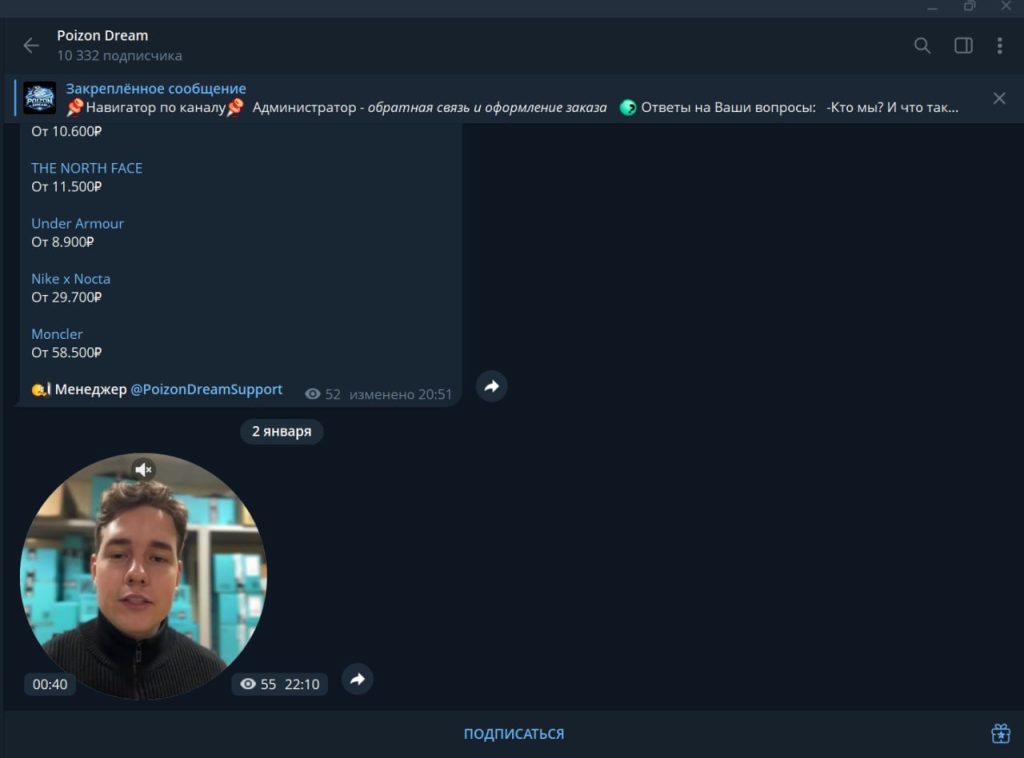Open the THE NORTH FACE link
The image size is (1024, 758).
(x=87, y=168)
